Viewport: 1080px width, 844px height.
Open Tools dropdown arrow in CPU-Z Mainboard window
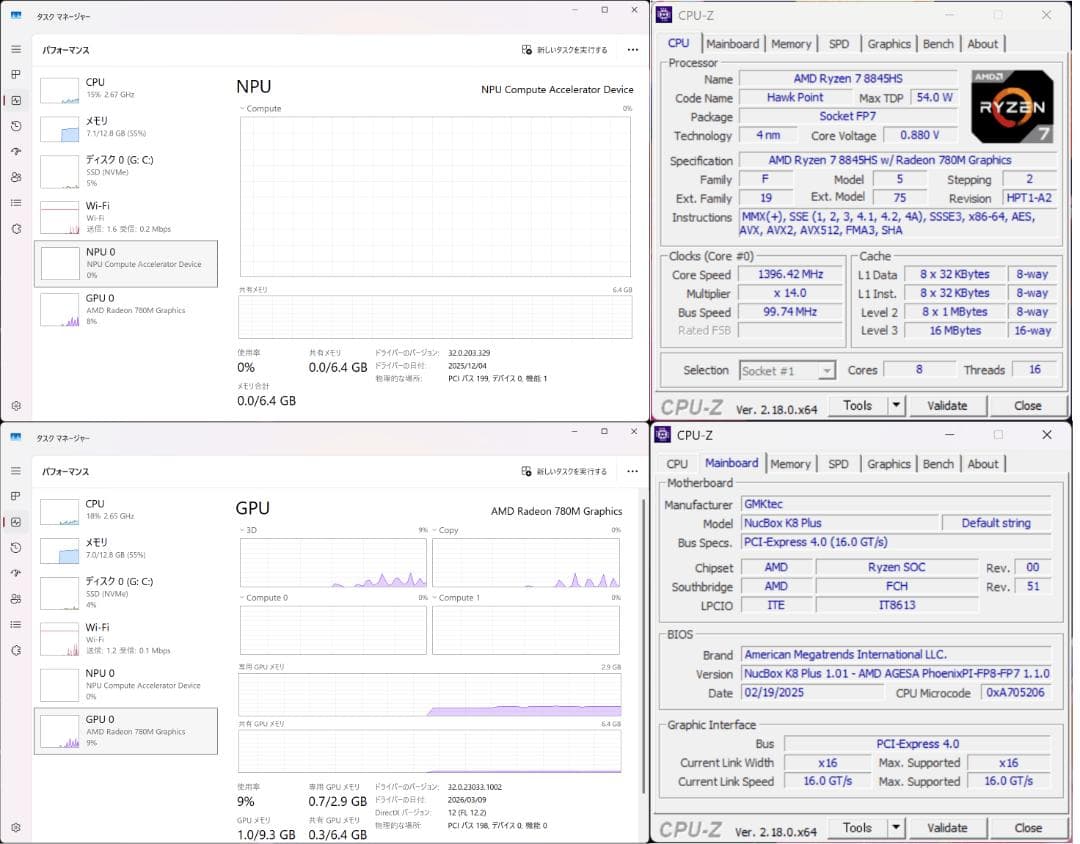[x=895, y=827]
